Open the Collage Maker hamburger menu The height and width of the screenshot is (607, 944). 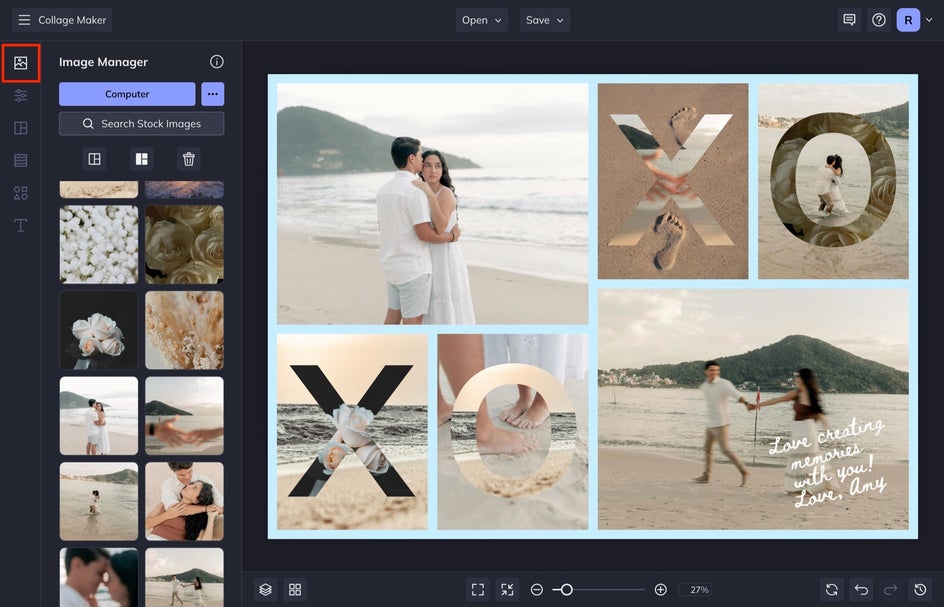[x=24, y=20]
